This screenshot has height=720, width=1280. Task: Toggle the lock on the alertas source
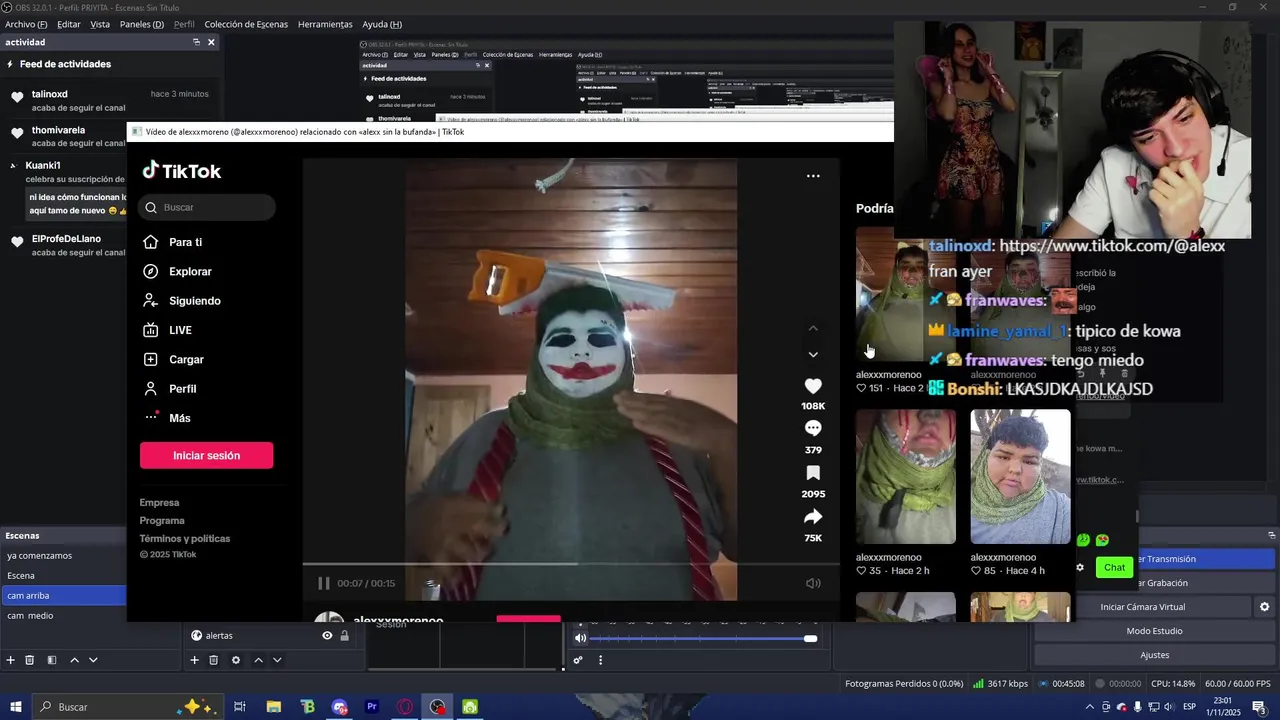[x=344, y=636]
